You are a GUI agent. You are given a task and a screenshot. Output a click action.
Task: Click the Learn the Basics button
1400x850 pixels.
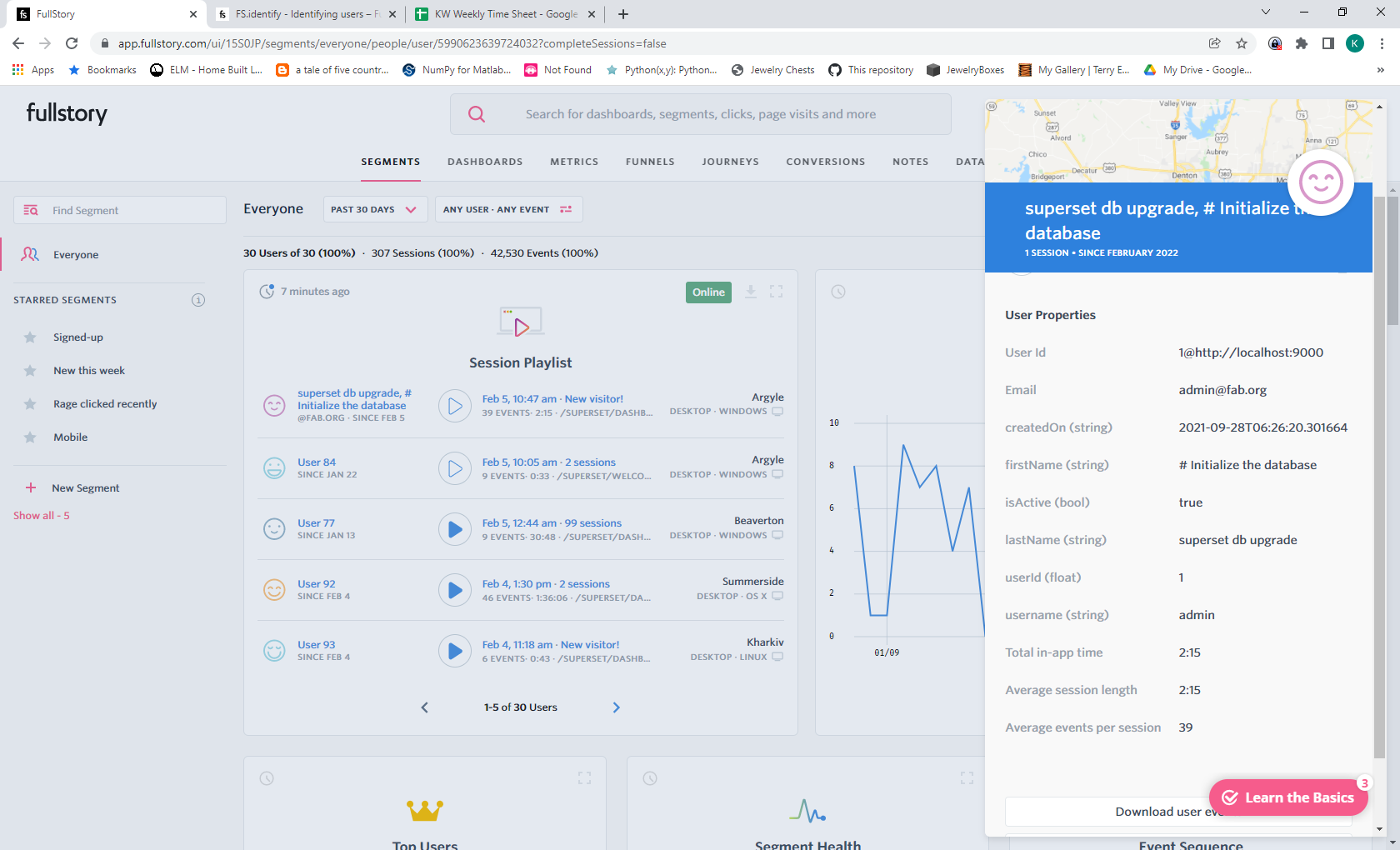click(x=1288, y=797)
